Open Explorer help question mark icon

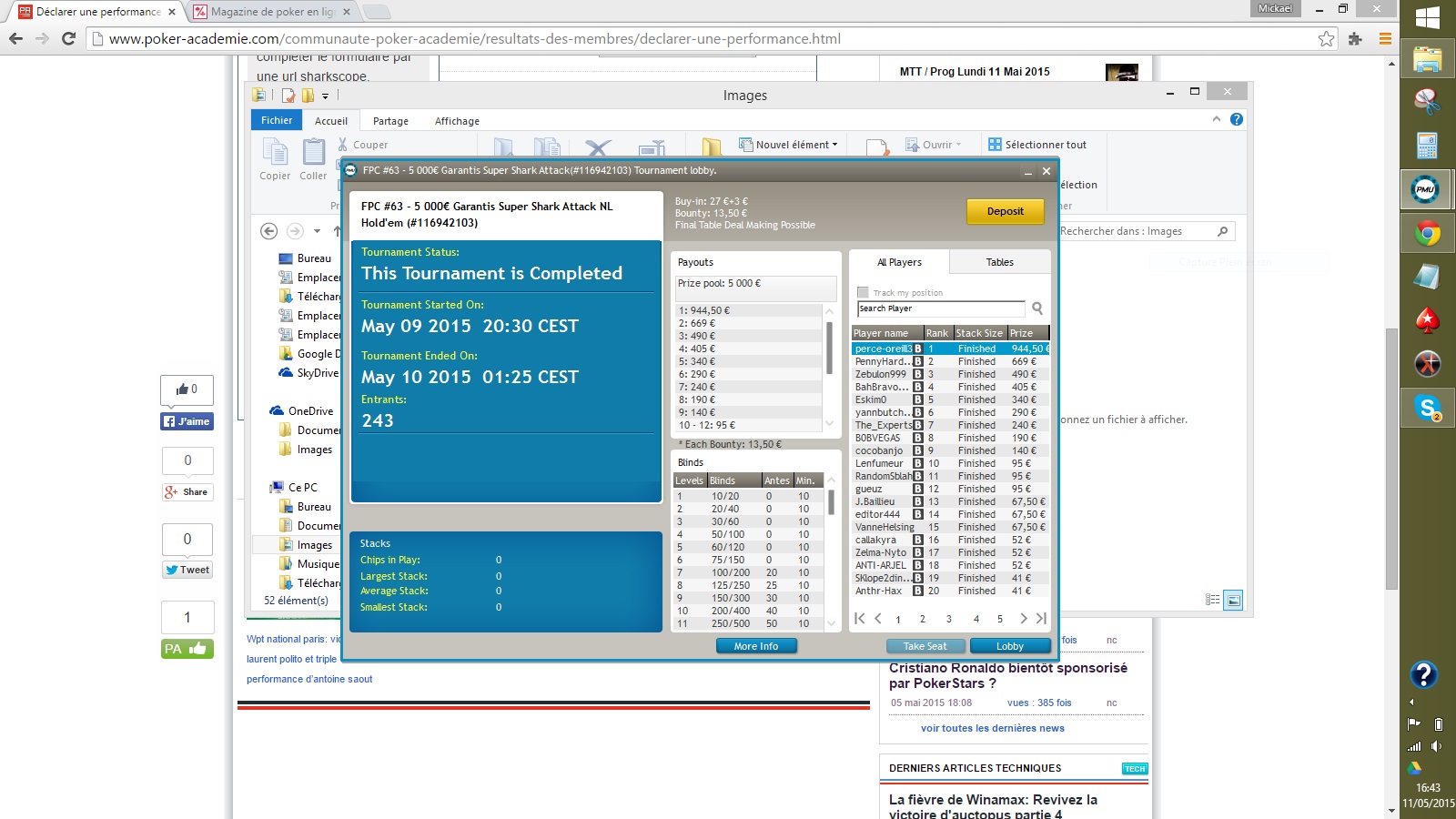coord(1237,119)
